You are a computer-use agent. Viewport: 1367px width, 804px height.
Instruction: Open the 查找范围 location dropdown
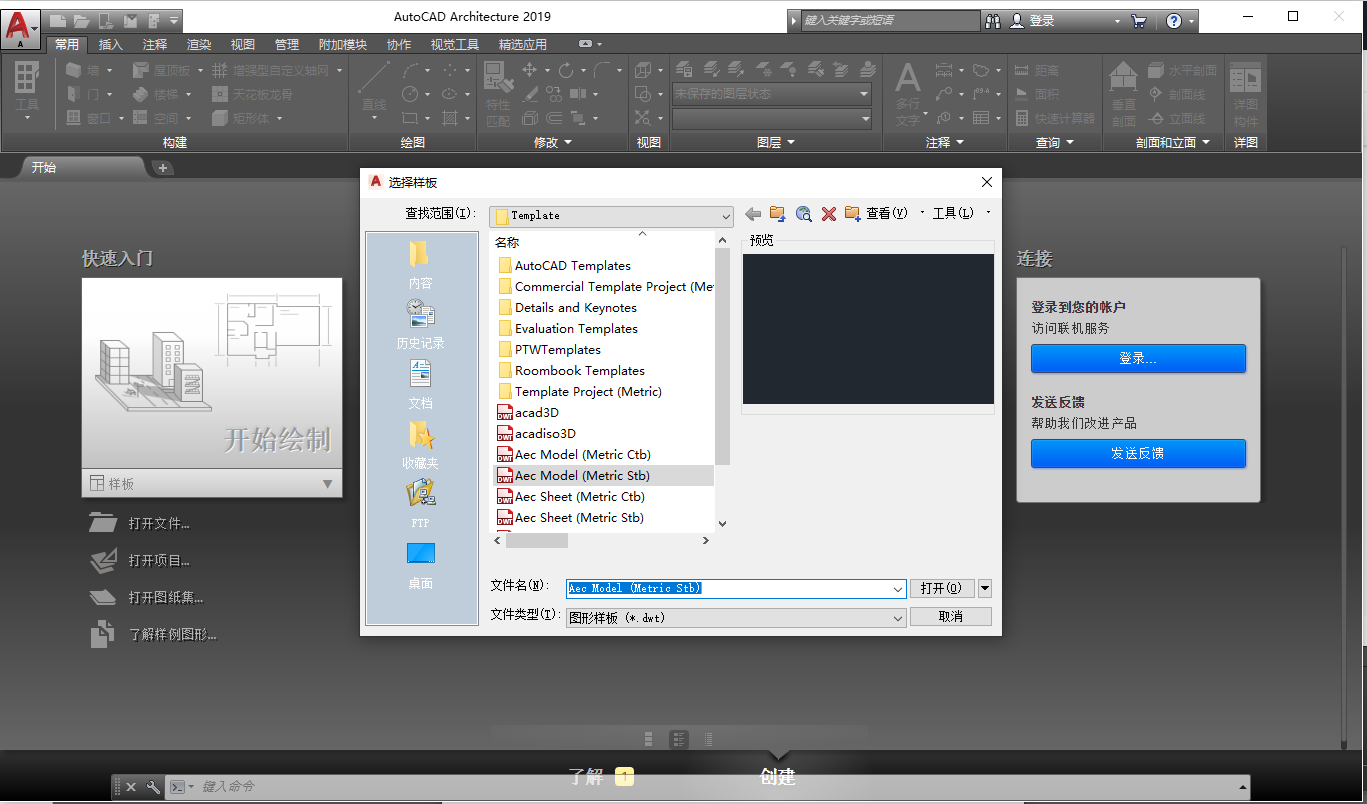tap(727, 215)
